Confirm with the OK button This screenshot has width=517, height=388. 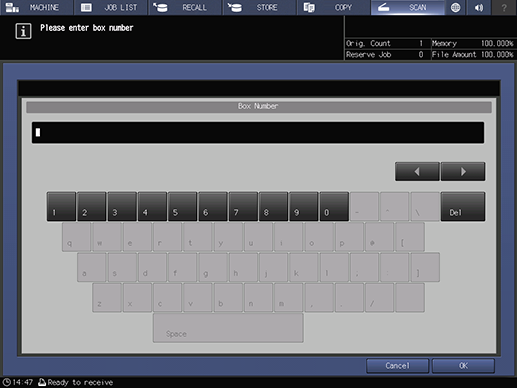(463, 366)
